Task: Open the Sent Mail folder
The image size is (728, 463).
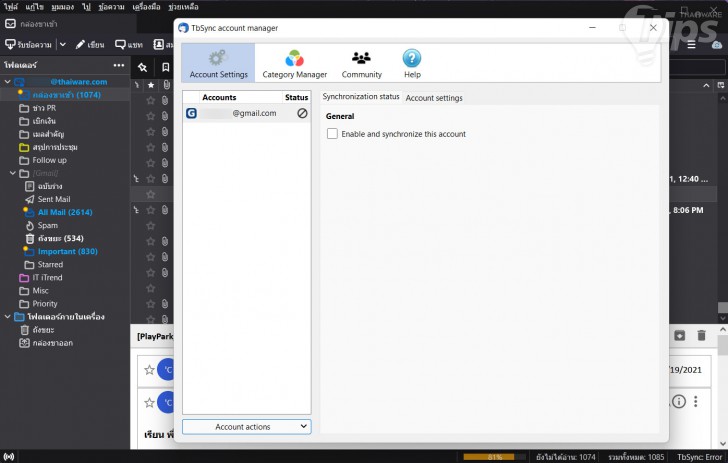Action: point(54,199)
